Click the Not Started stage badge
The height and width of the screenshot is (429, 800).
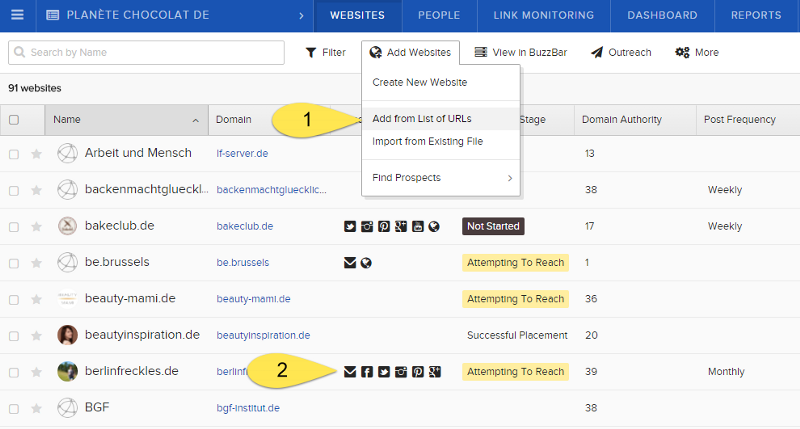tap(493, 226)
